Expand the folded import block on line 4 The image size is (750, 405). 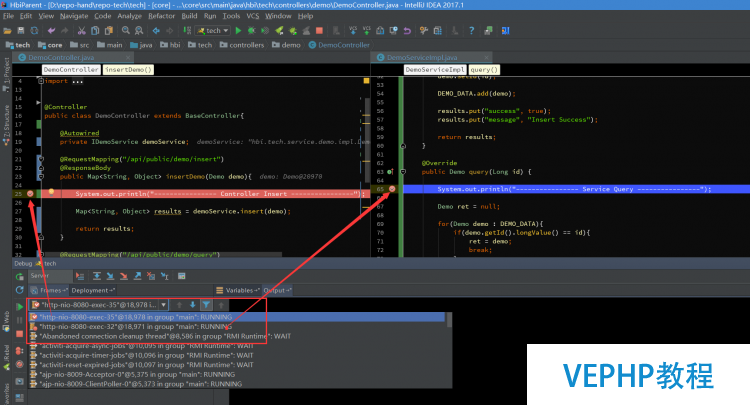tap(41, 81)
